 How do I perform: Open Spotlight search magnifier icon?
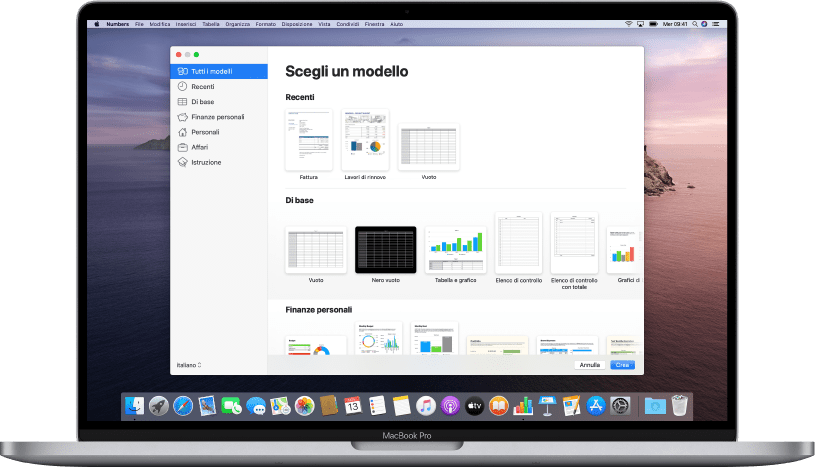(695, 24)
